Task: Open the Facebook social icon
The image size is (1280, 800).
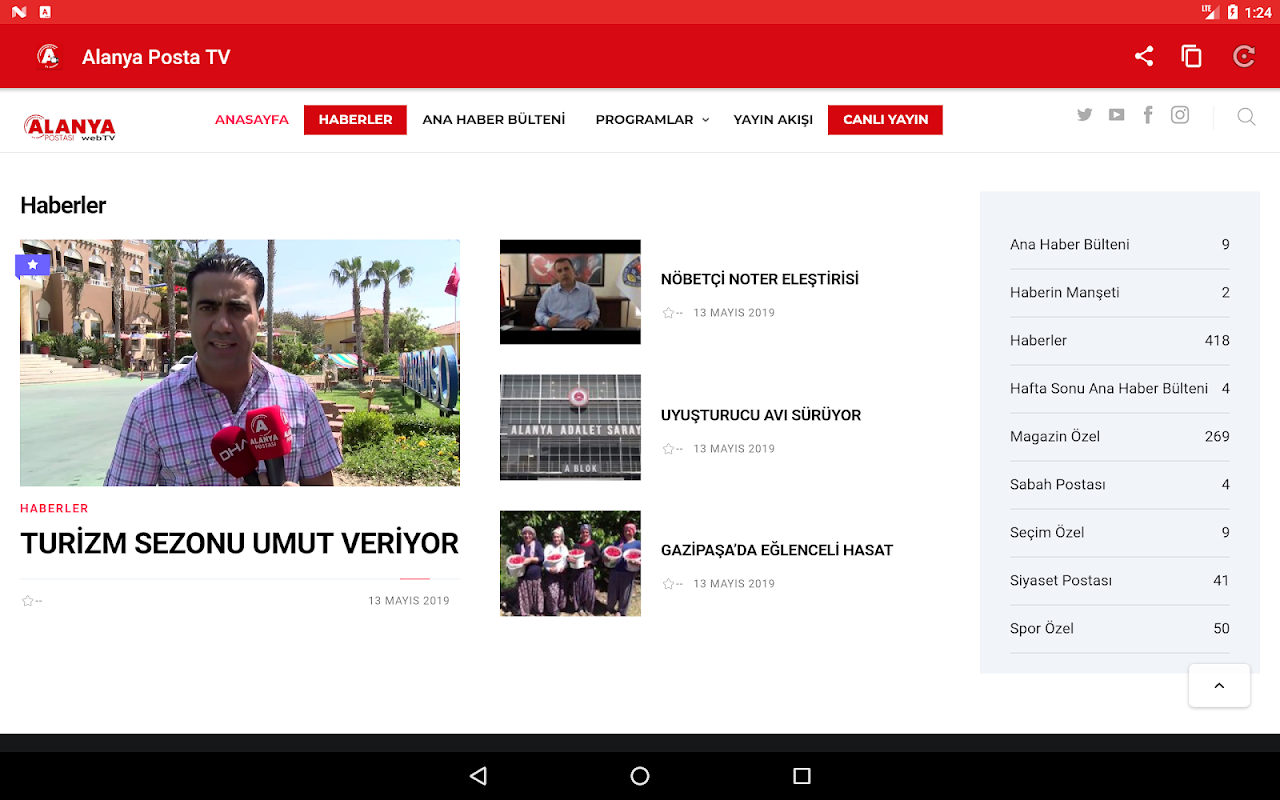Action: pos(1148,115)
